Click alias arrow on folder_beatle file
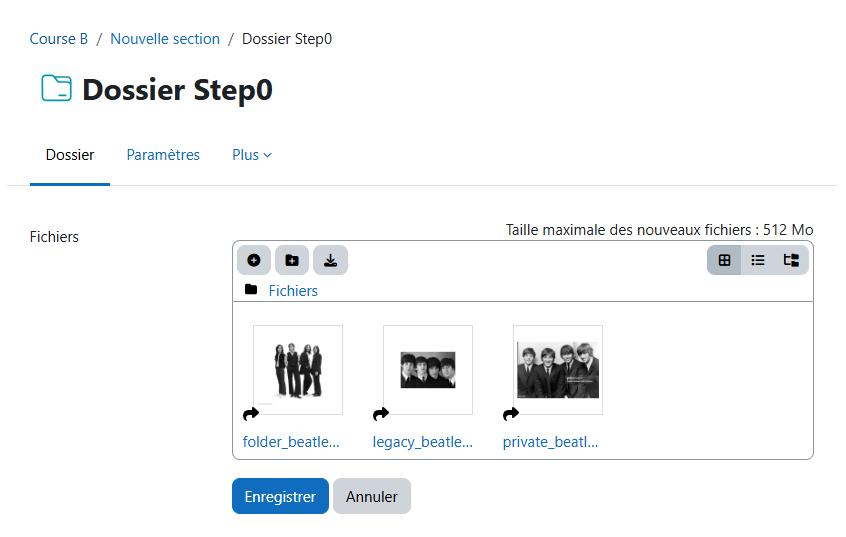Image resolution: width=846 pixels, height=537 pixels. 251,414
